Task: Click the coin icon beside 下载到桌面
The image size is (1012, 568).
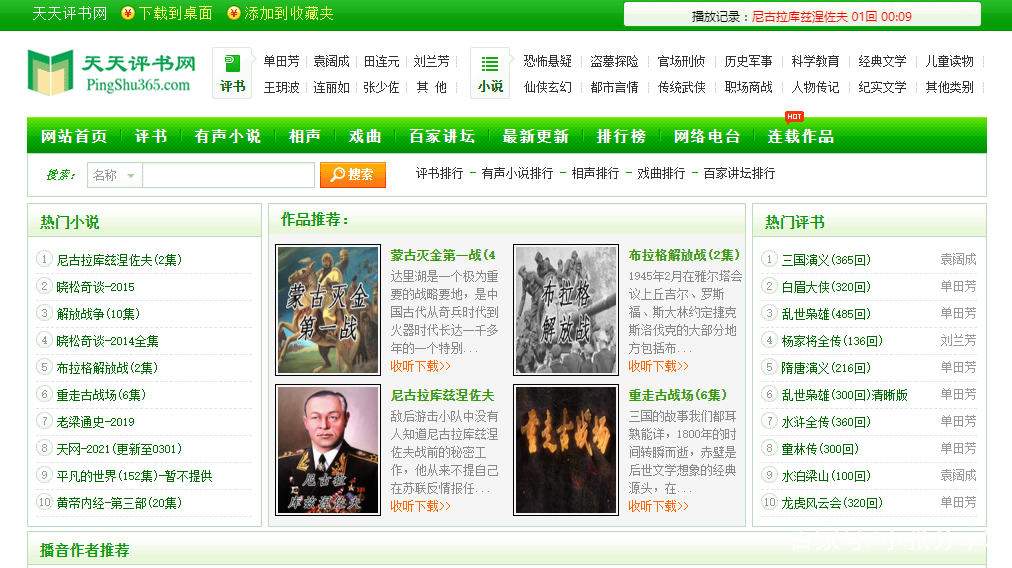Action: point(128,13)
